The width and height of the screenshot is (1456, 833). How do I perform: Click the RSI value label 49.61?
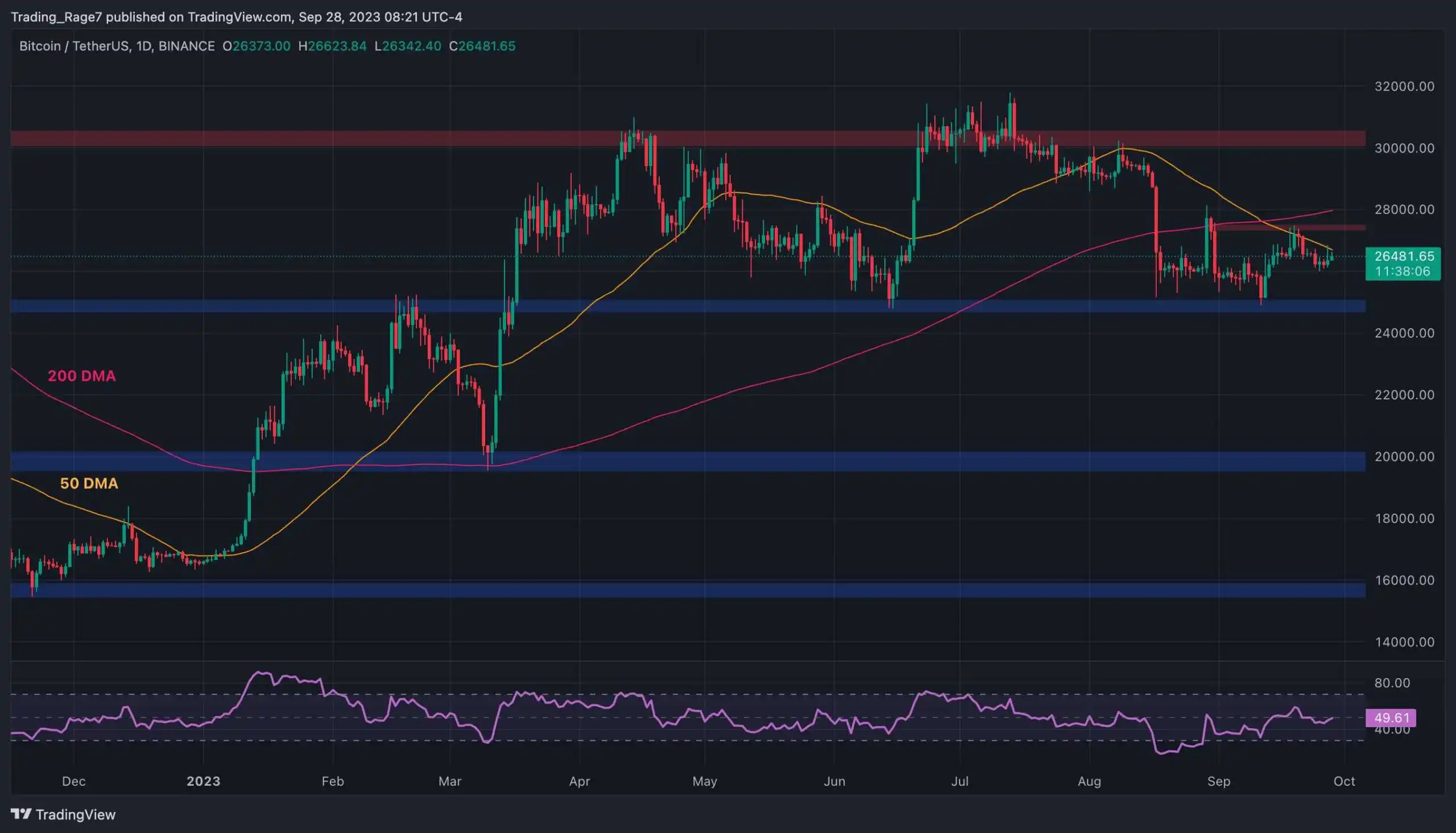pyautogui.click(x=1391, y=717)
